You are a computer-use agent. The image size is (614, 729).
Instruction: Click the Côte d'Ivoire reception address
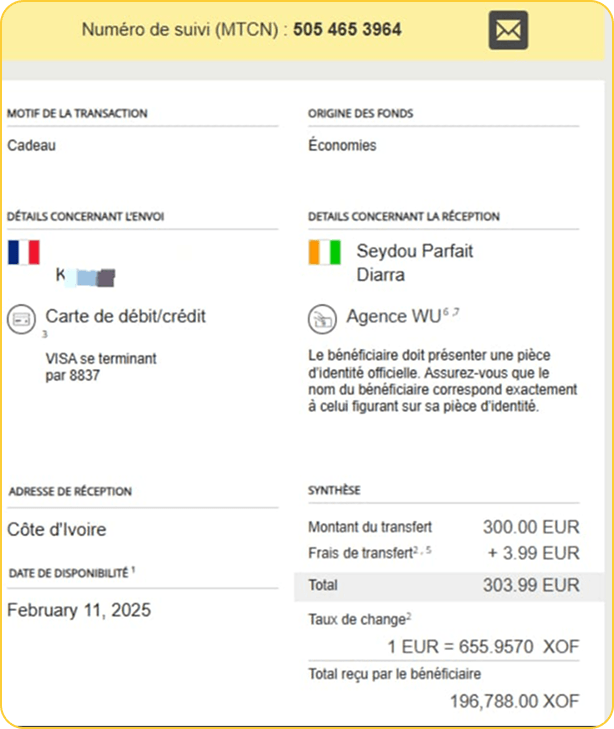pos(57,530)
